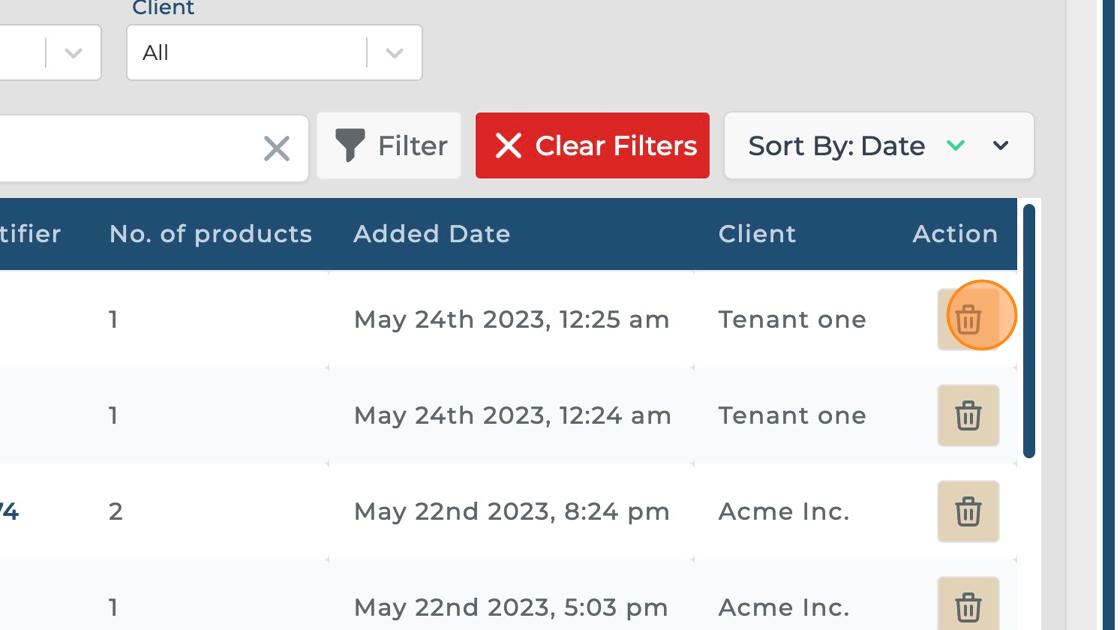This screenshot has height=630, width=1120.
Task: Expand the Client dropdown showing All
Action: coord(394,53)
